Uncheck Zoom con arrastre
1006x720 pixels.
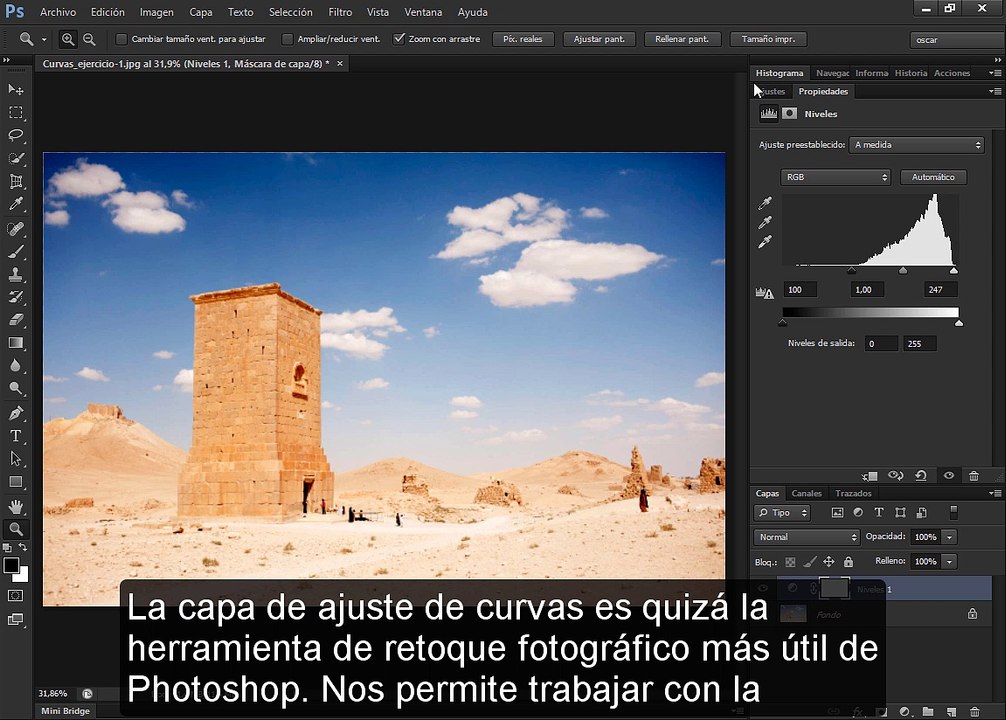point(399,39)
